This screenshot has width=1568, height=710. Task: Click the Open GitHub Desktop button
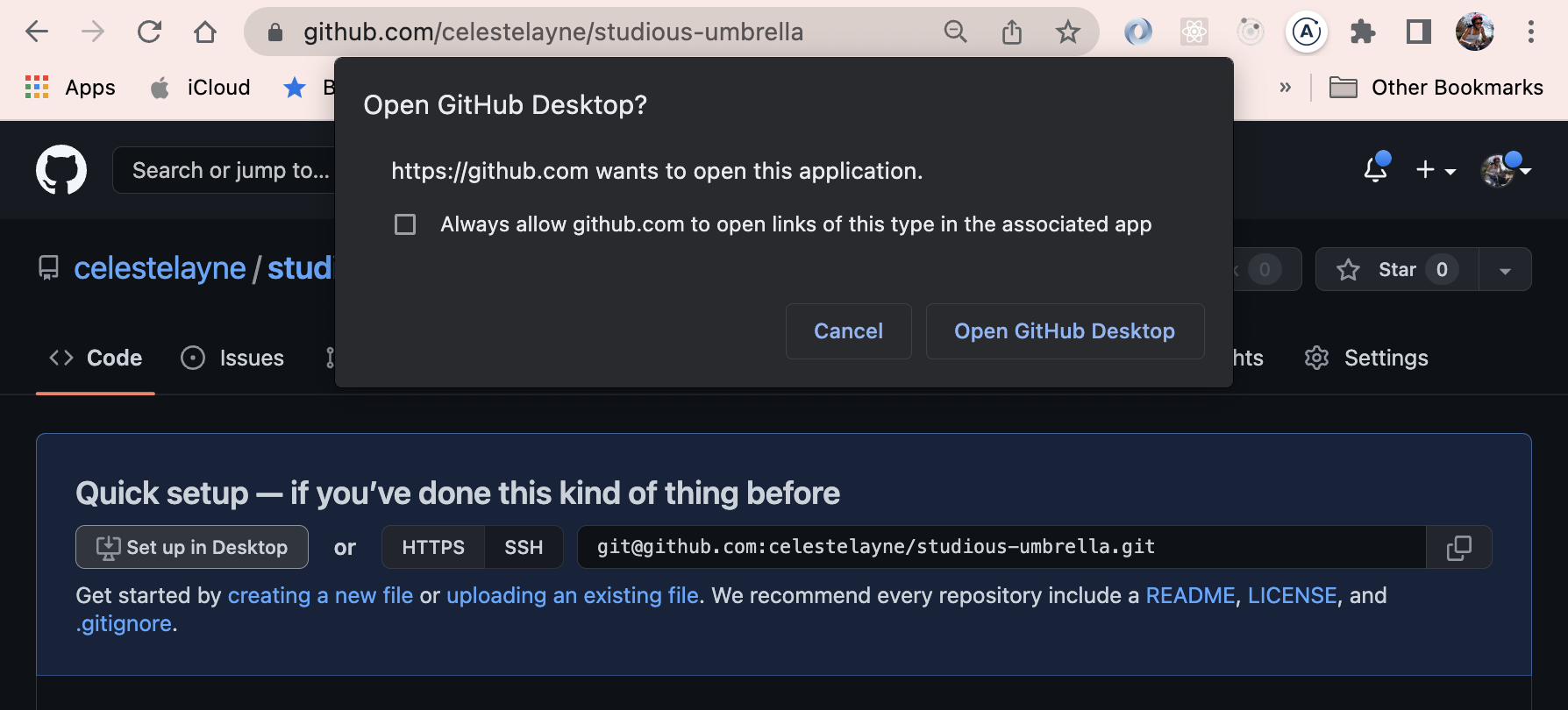tap(1065, 331)
